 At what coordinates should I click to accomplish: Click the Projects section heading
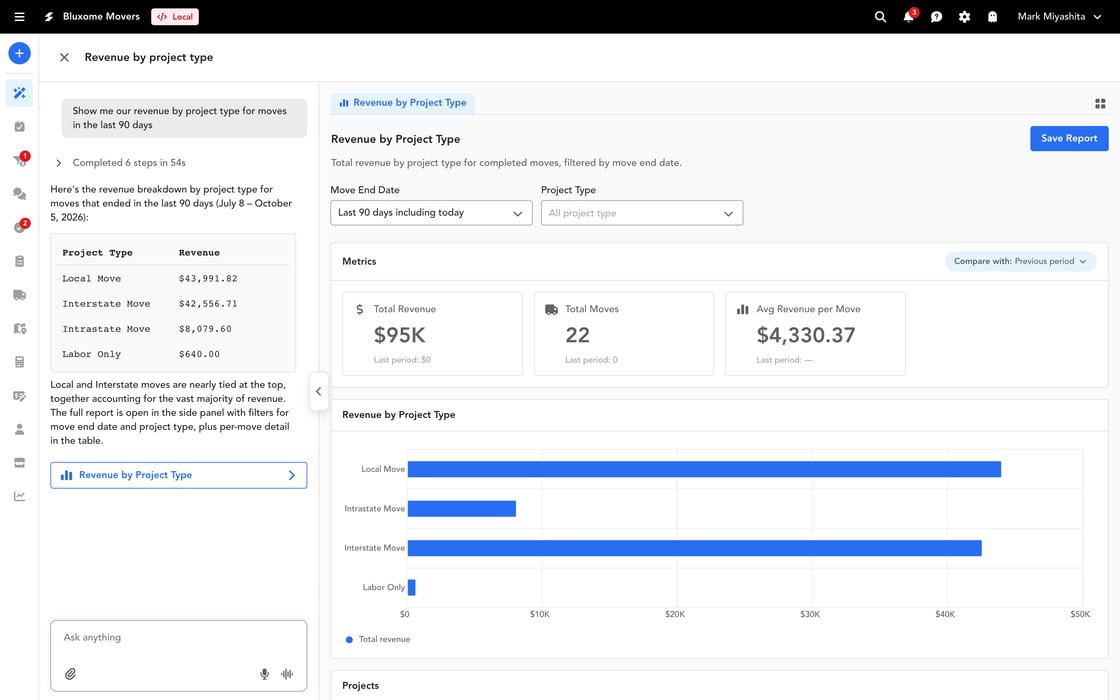pos(361,686)
